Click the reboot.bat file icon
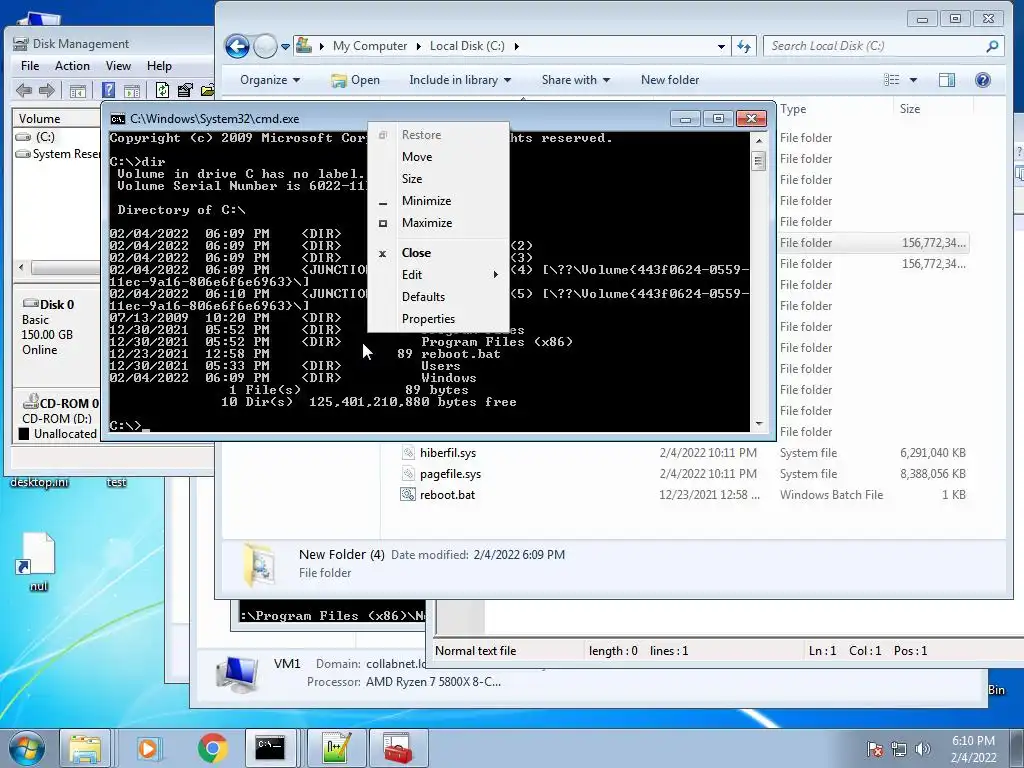The width and height of the screenshot is (1024, 768). tap(408, 494)
